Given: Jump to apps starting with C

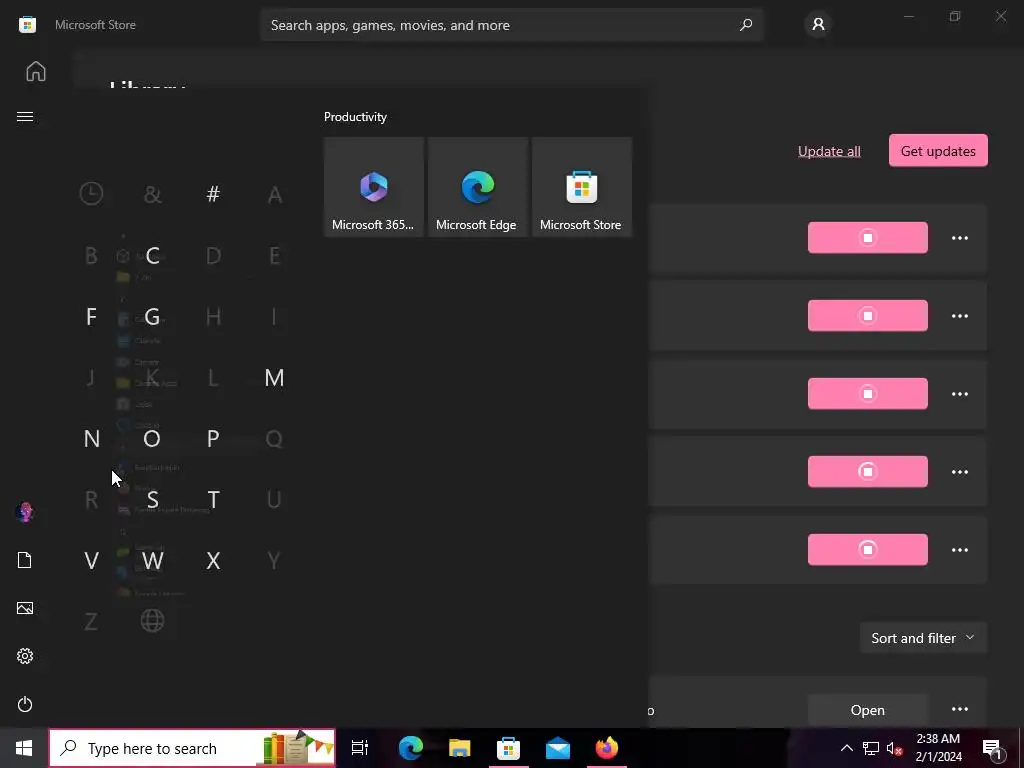Looking at the screenshot, I should (x=152, y=255).
